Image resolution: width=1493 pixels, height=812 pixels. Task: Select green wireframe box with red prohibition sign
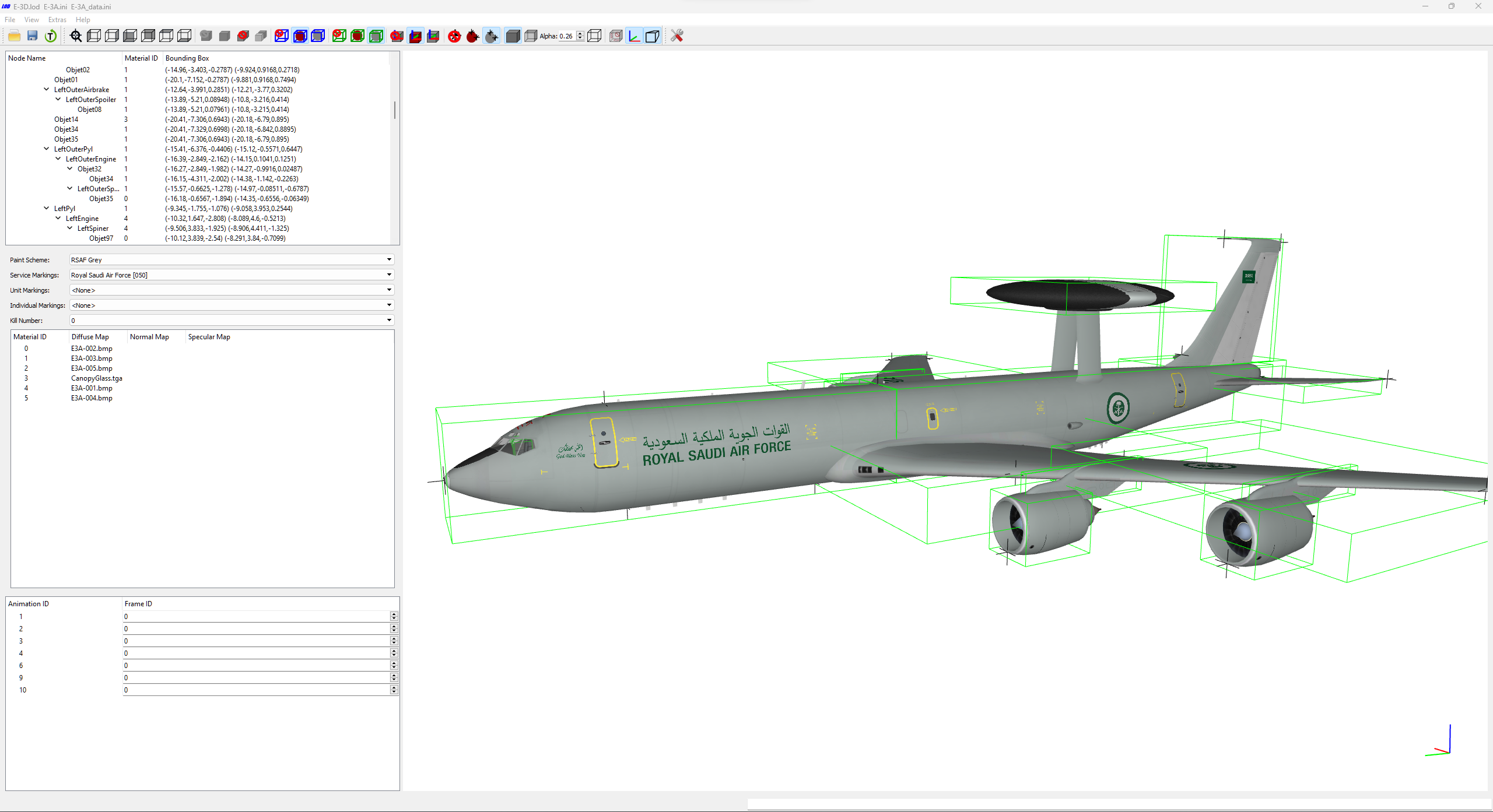point(339,36)
